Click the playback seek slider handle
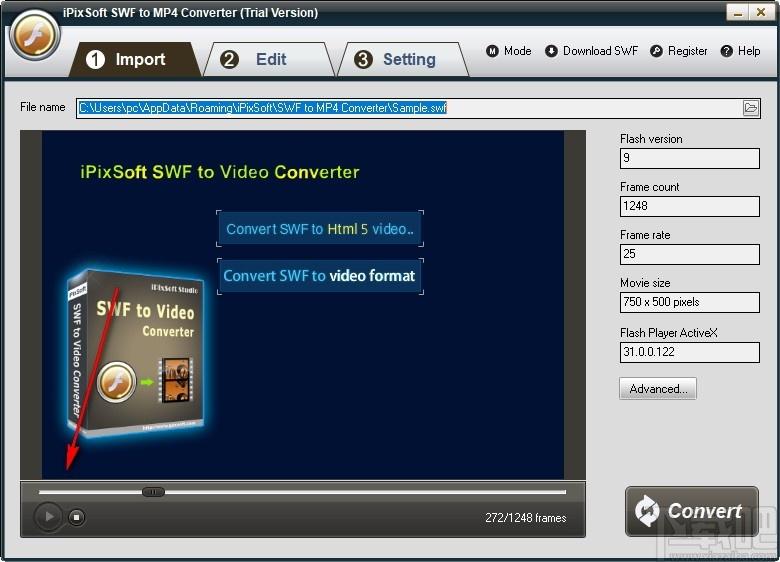 (153, 492)
